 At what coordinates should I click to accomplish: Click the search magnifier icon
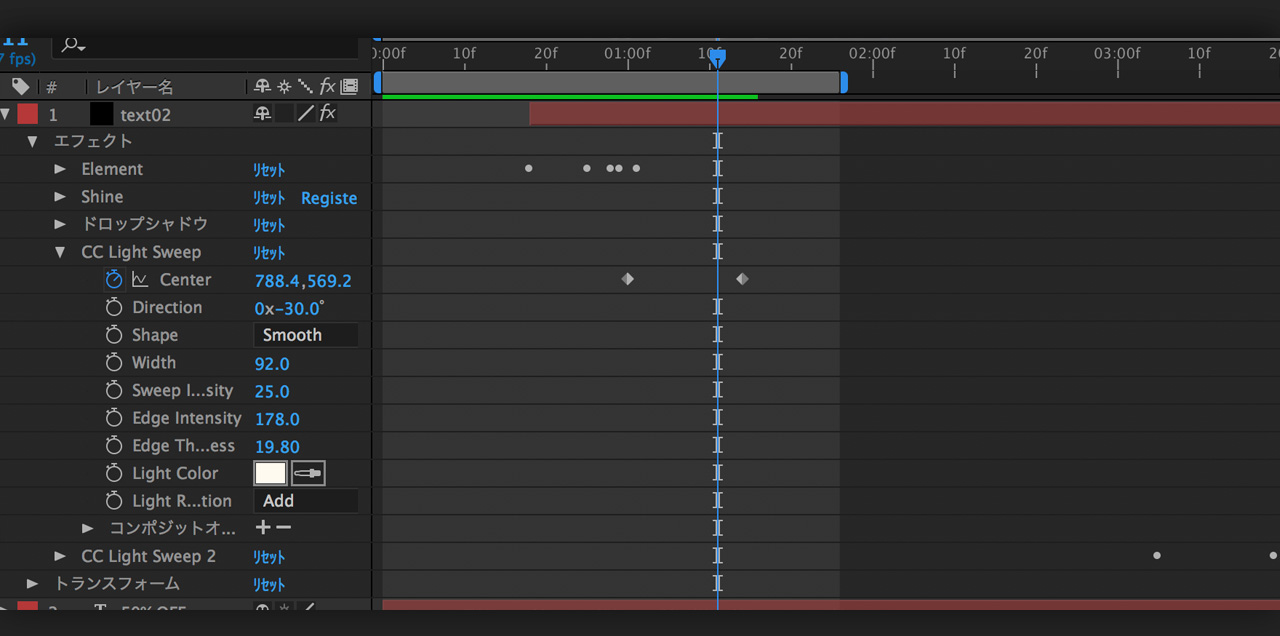[x=71, y=44]
